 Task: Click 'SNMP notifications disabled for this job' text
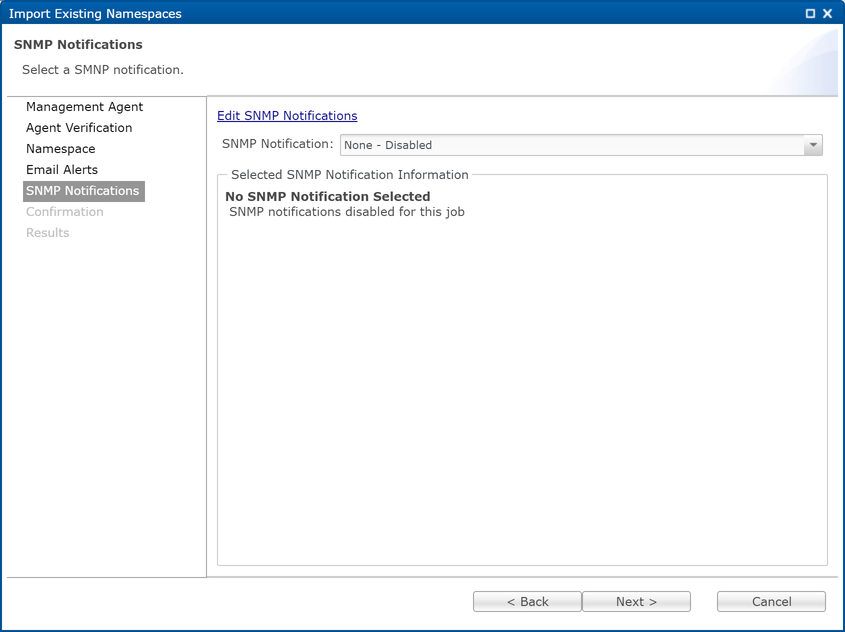coord(347,212)
